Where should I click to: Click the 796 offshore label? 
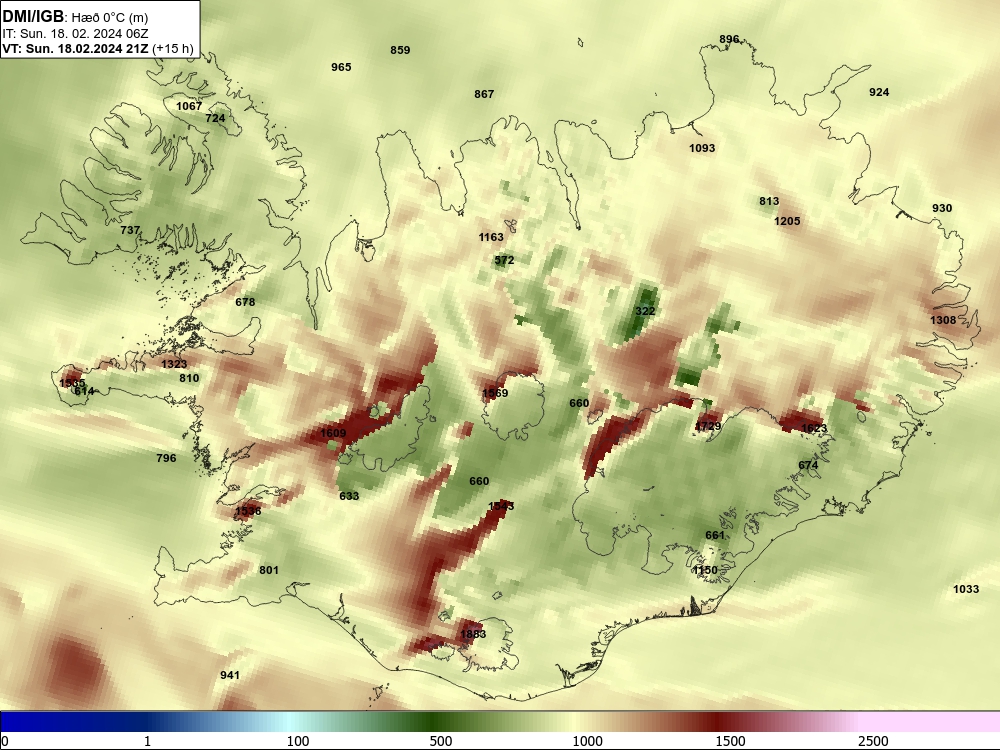click(x=166, y=459)
